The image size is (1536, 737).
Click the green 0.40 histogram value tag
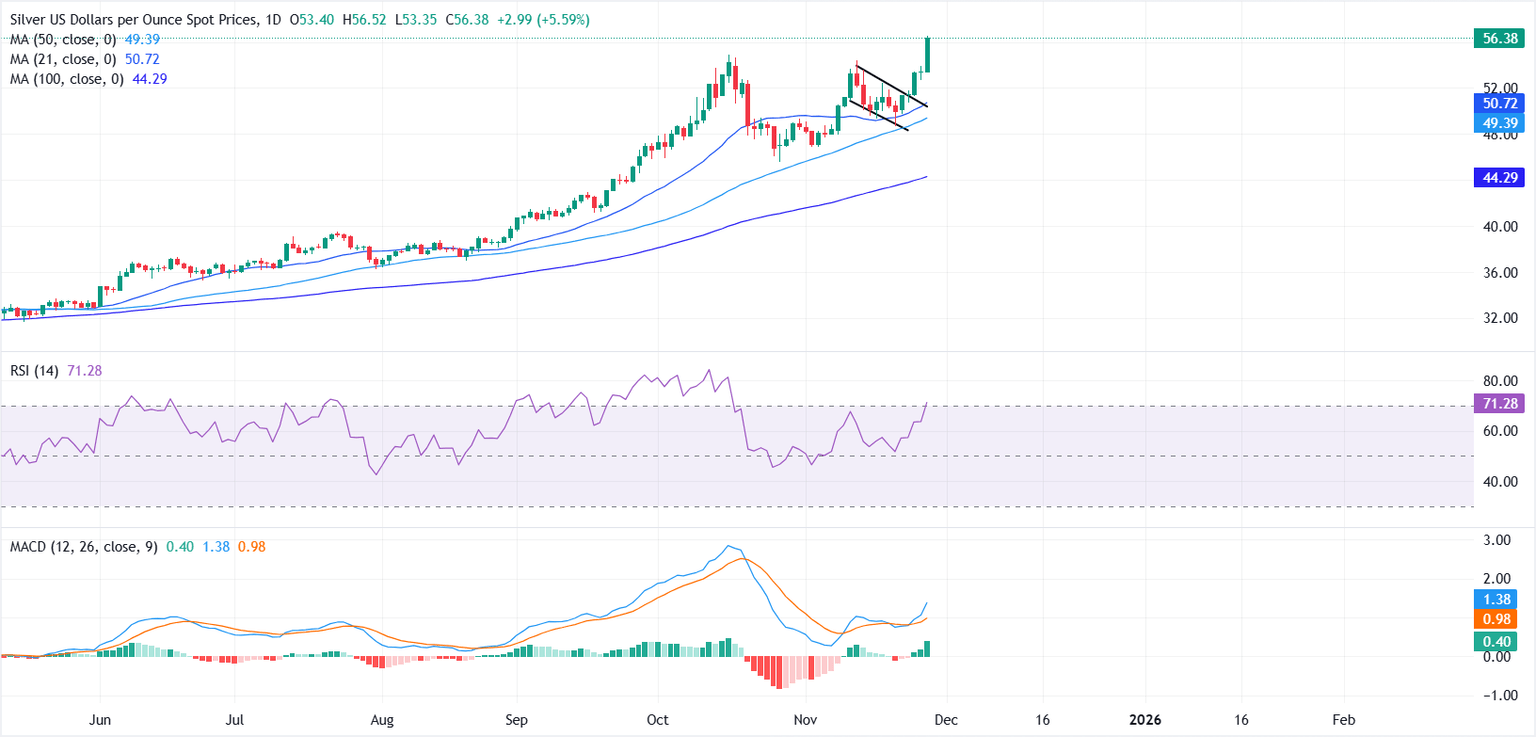pos(1503,641)
